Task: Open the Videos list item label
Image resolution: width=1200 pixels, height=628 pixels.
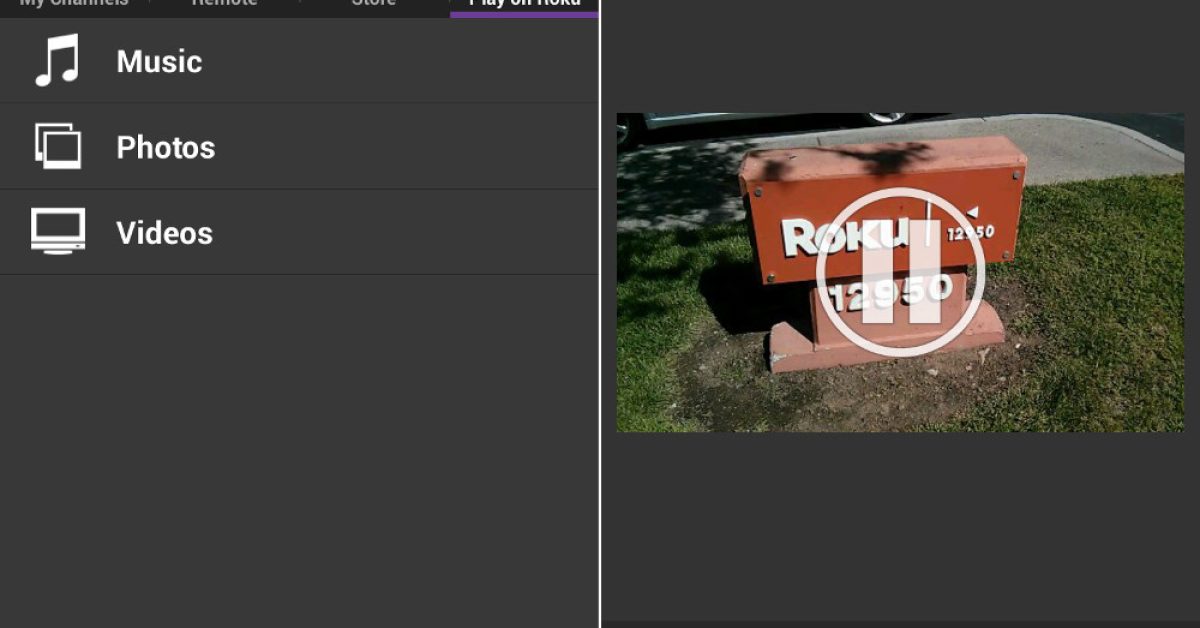Action: click(164, 234)
